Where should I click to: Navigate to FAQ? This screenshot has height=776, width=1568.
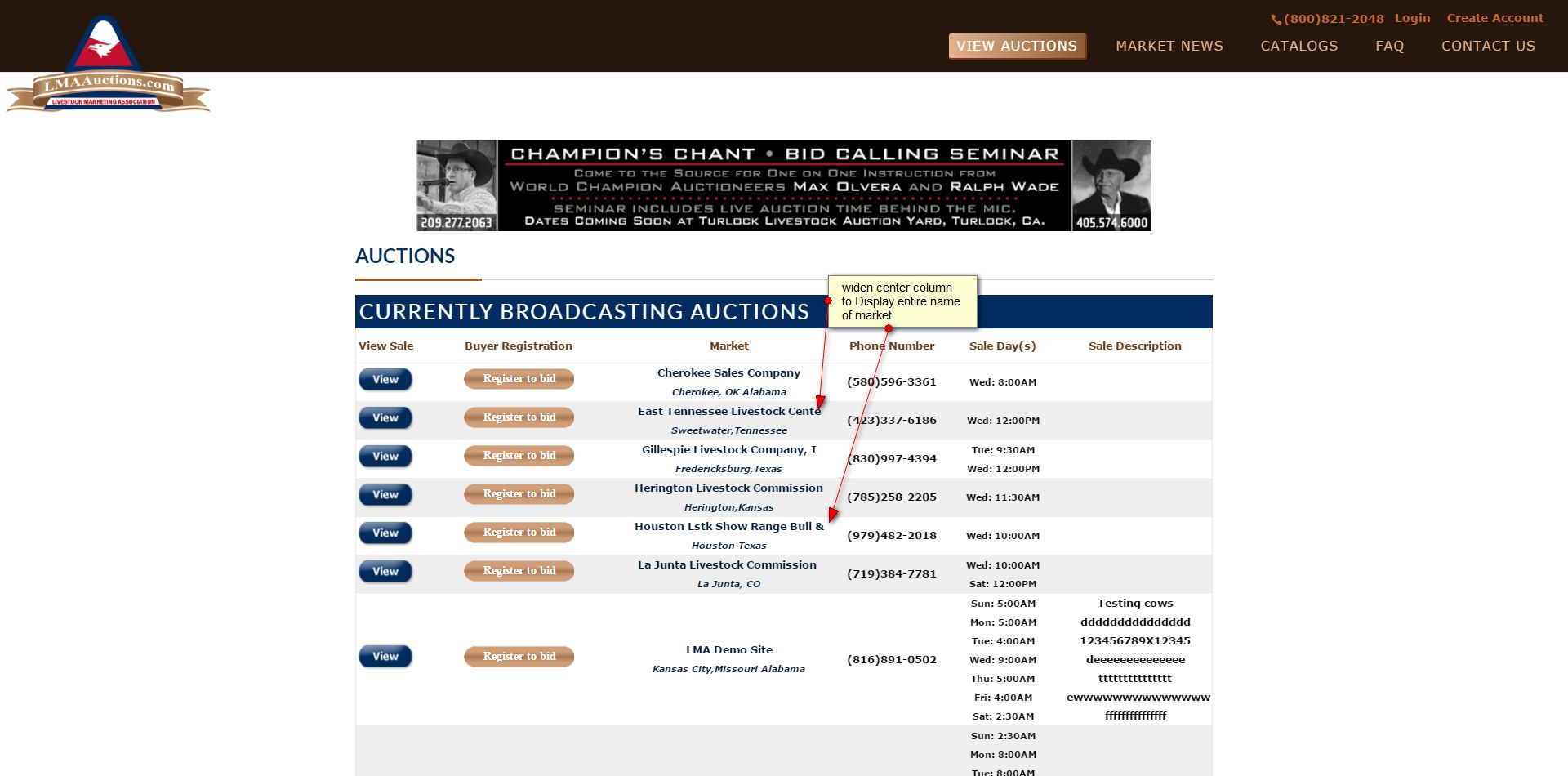[1389, 46]
